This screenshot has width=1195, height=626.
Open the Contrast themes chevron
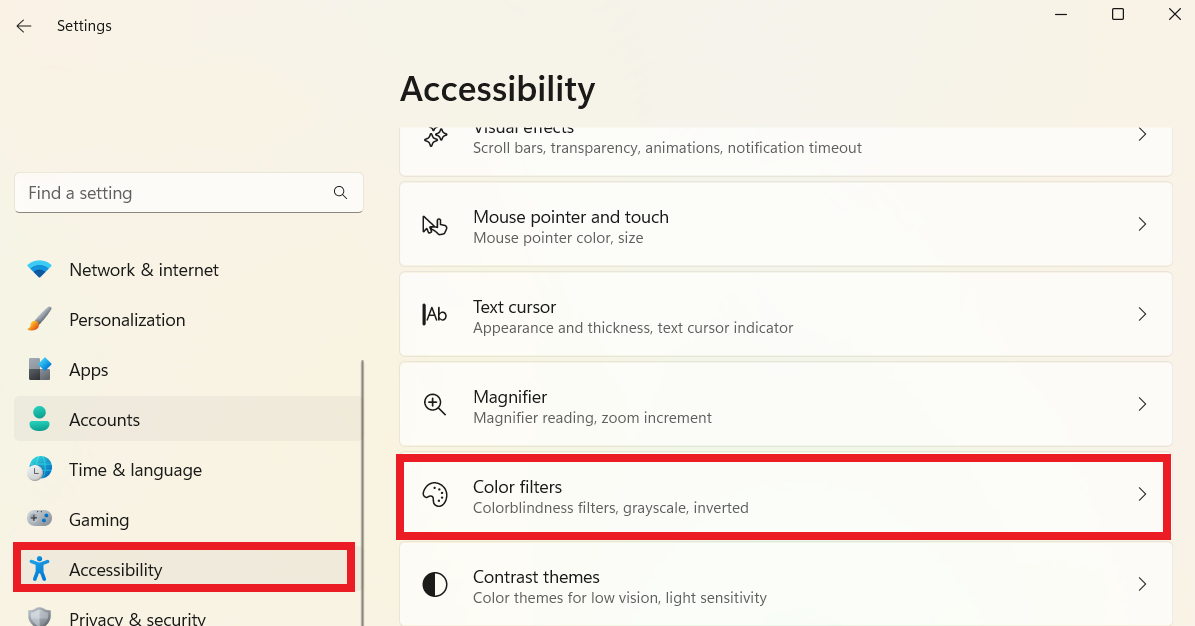(1142, 585)
